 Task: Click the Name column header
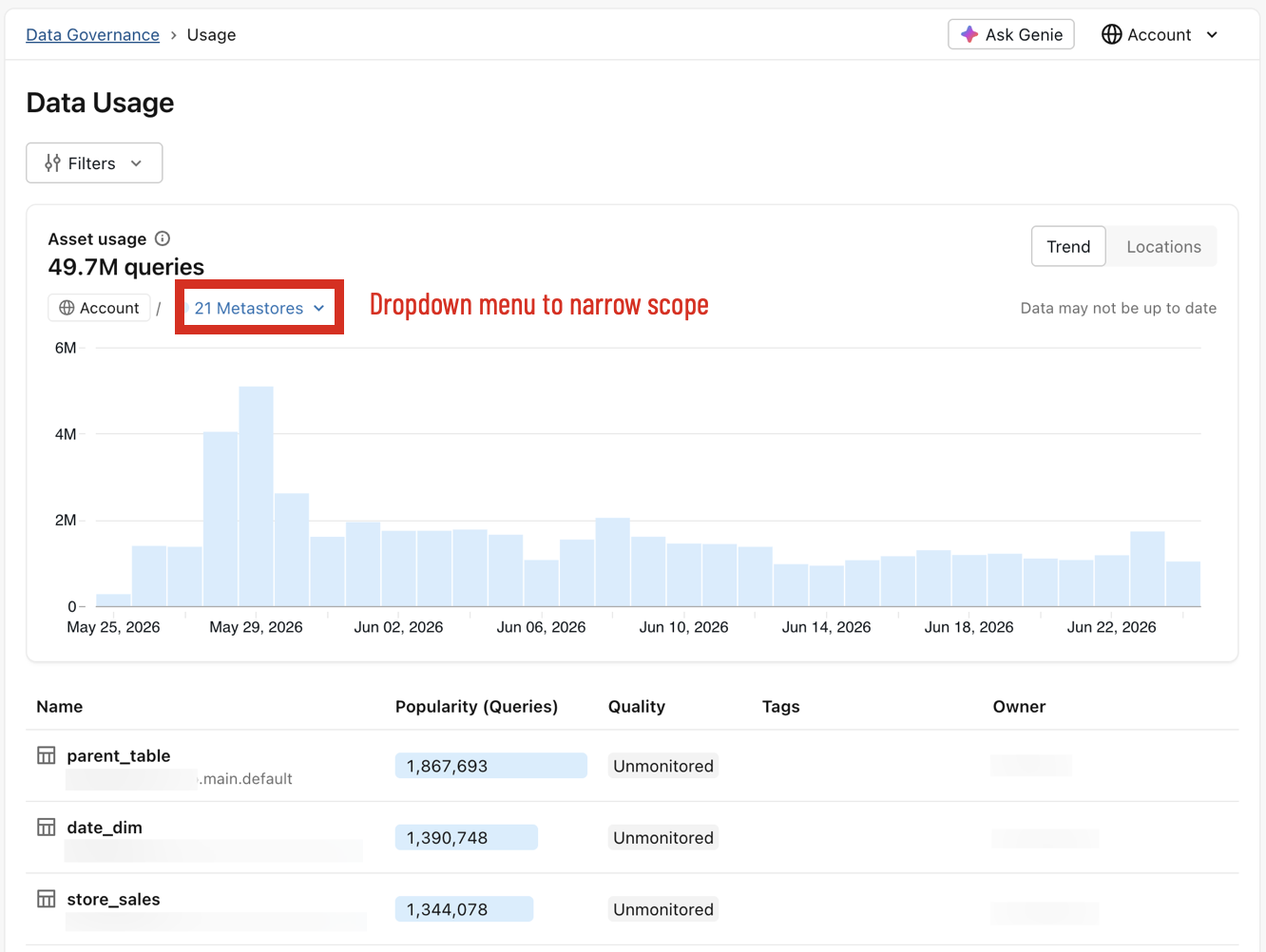60,707
